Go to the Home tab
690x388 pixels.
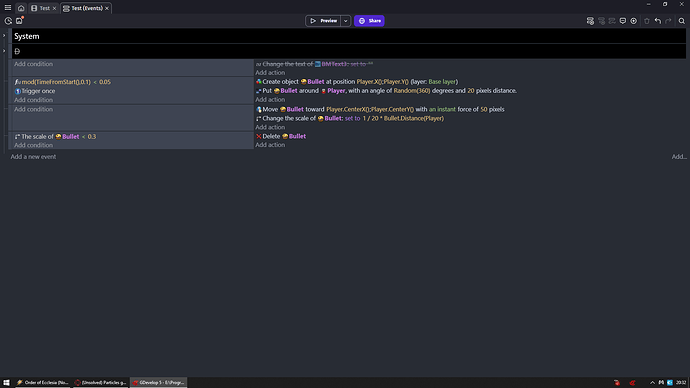(x=21, y=8)
